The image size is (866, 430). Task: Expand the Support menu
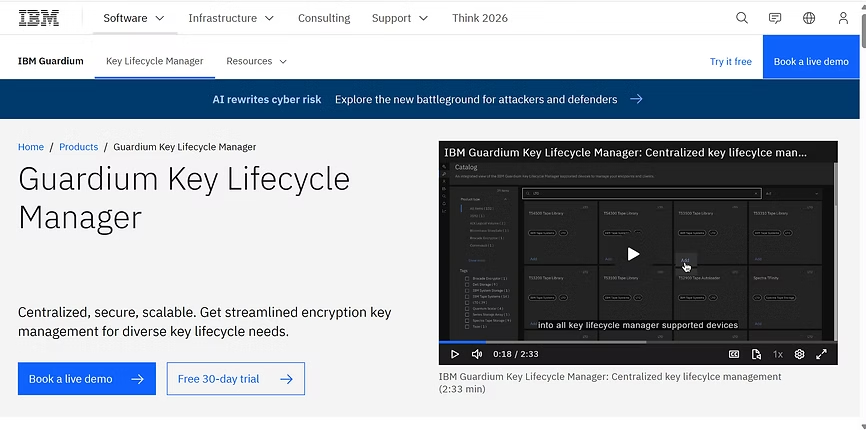[x=400, y=18]
